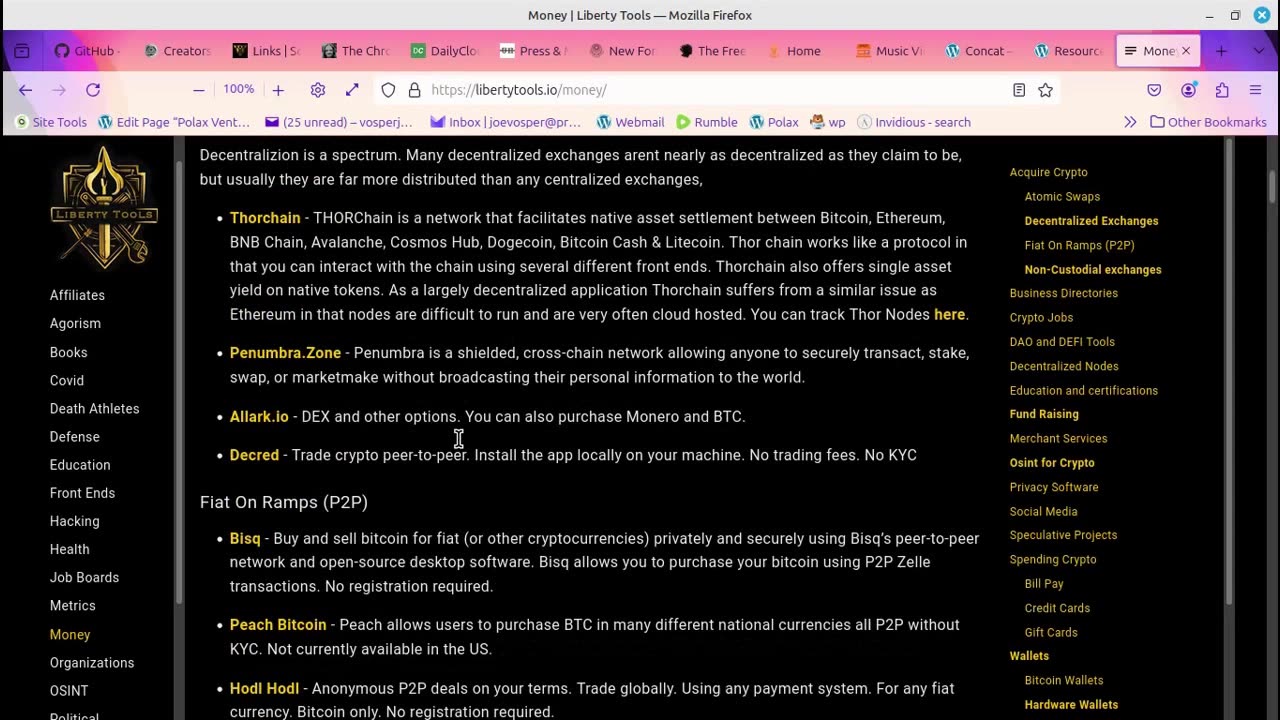Zoom out with the minus button
This screenshot has width=1280, height=720.
click(199, 90)
